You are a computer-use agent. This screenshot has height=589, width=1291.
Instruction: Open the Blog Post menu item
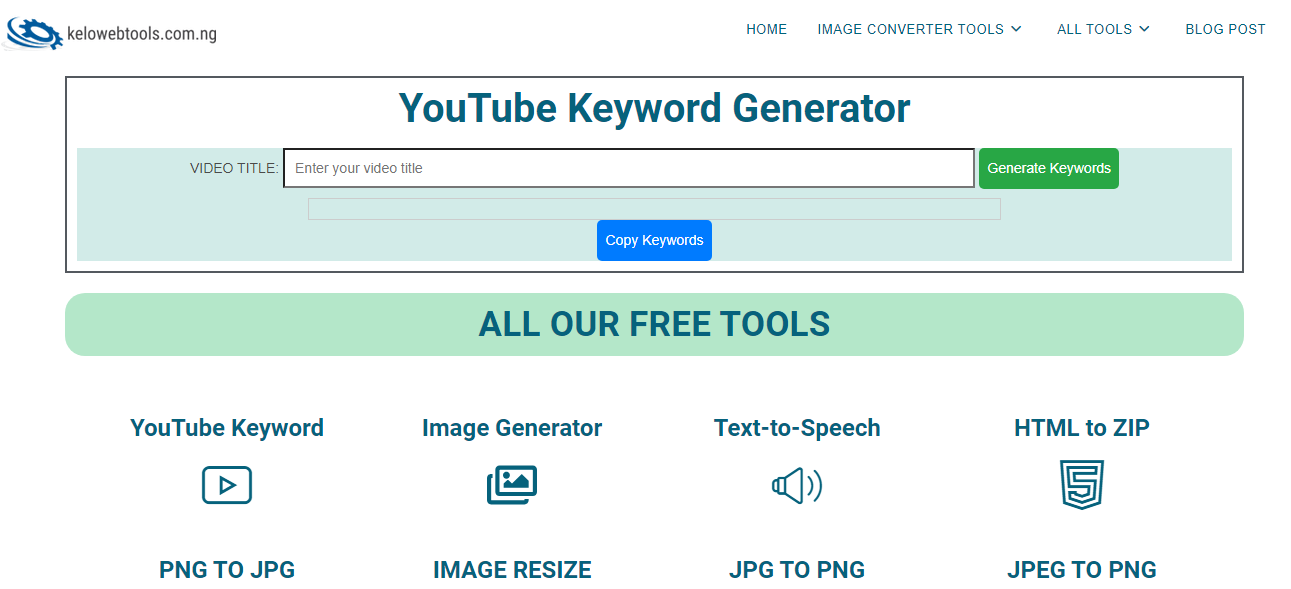pos(1226,29)
